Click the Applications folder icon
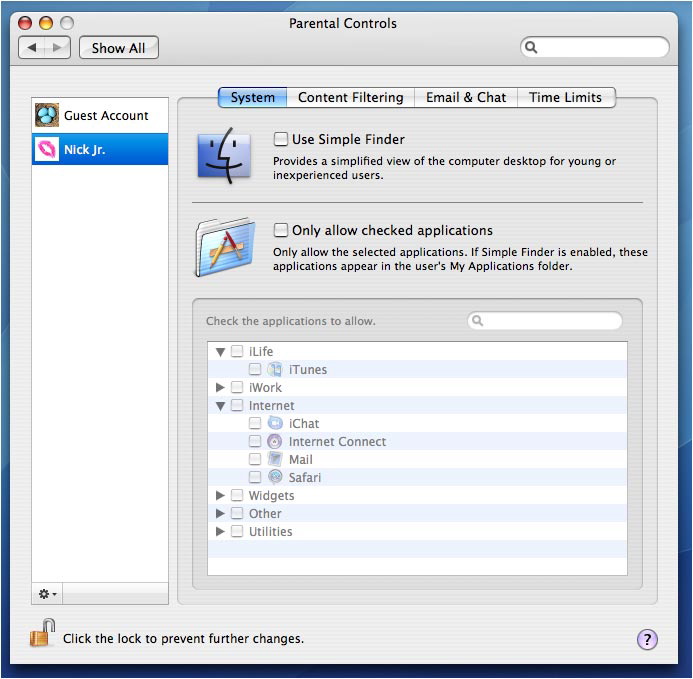693x679 pixels. [225, 246]
